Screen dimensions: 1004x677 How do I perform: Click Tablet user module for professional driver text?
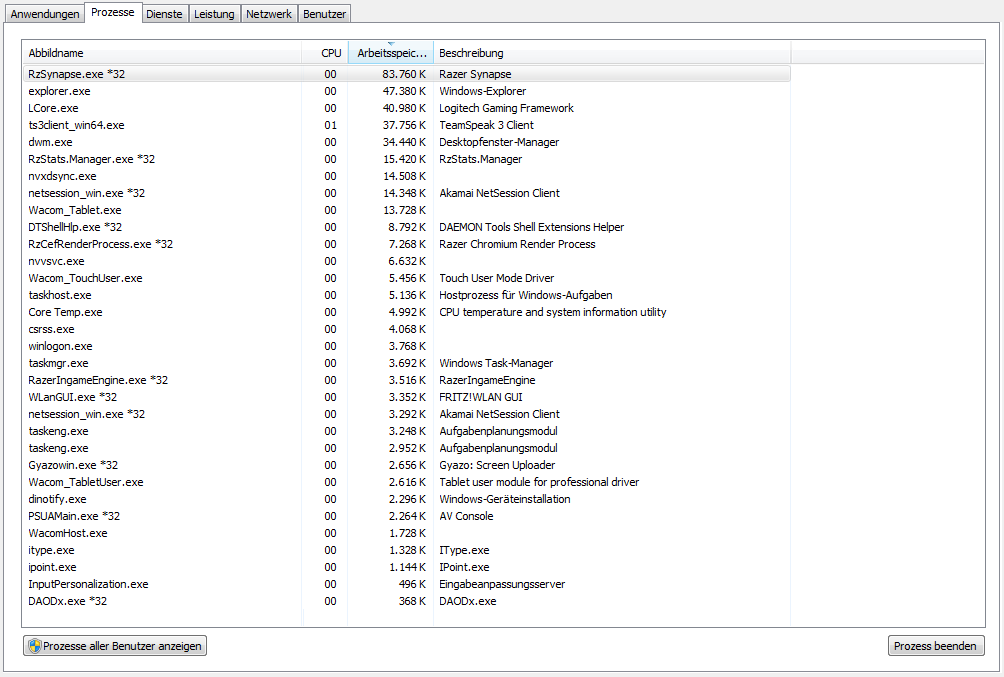[539, 482]
